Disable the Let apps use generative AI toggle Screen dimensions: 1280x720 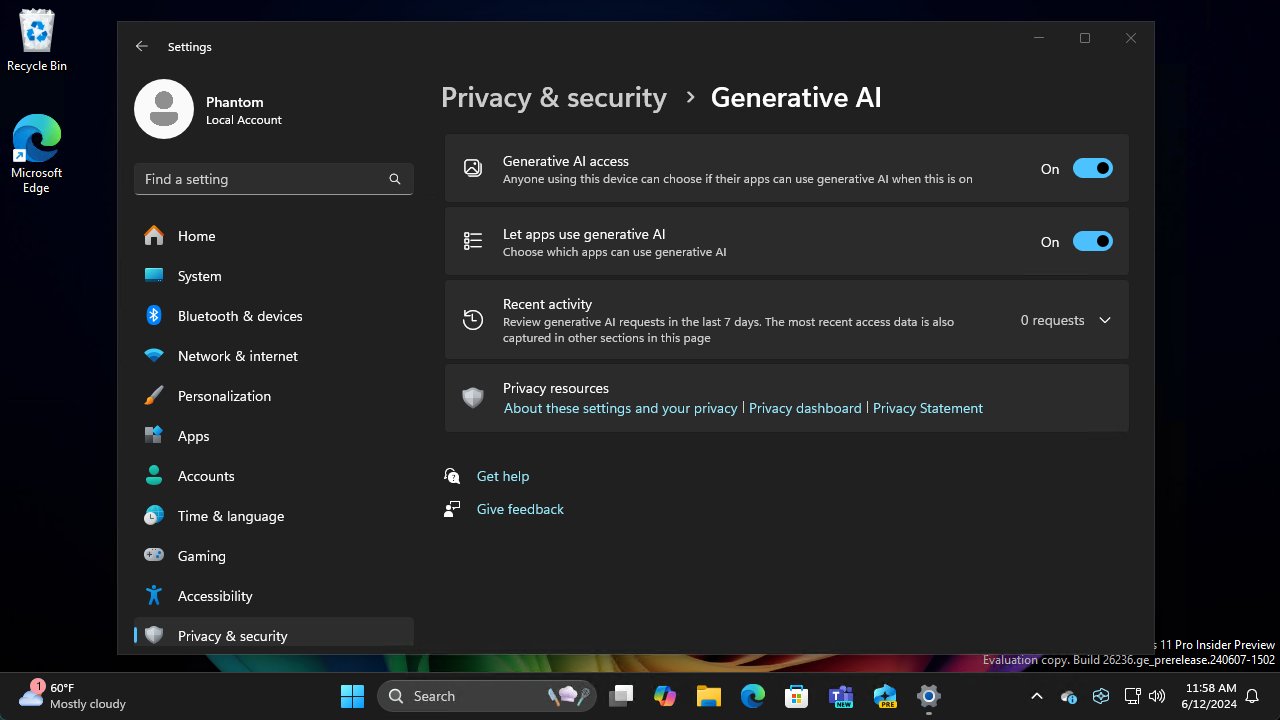point(1092,242)
